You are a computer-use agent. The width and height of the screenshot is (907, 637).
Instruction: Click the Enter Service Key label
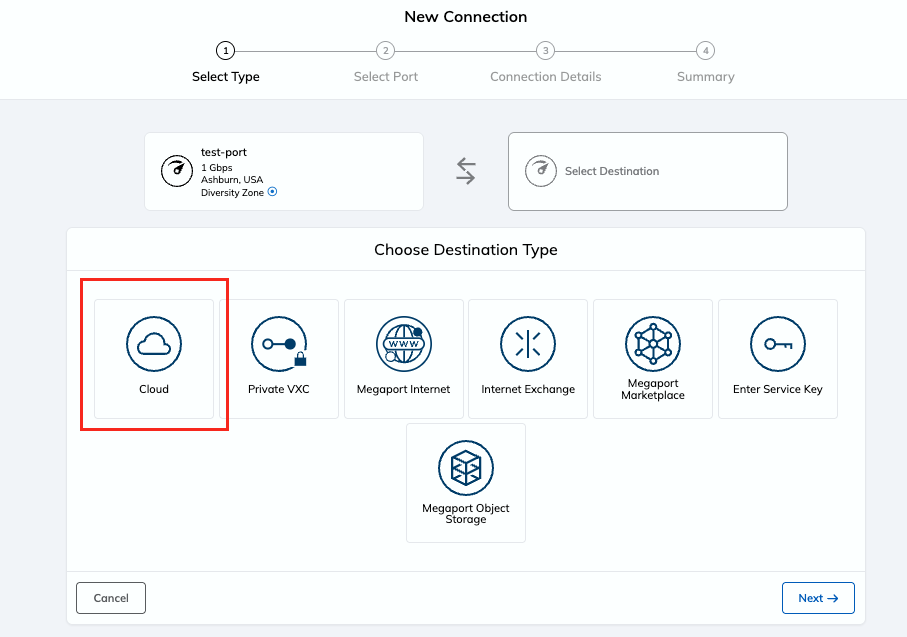778,389
